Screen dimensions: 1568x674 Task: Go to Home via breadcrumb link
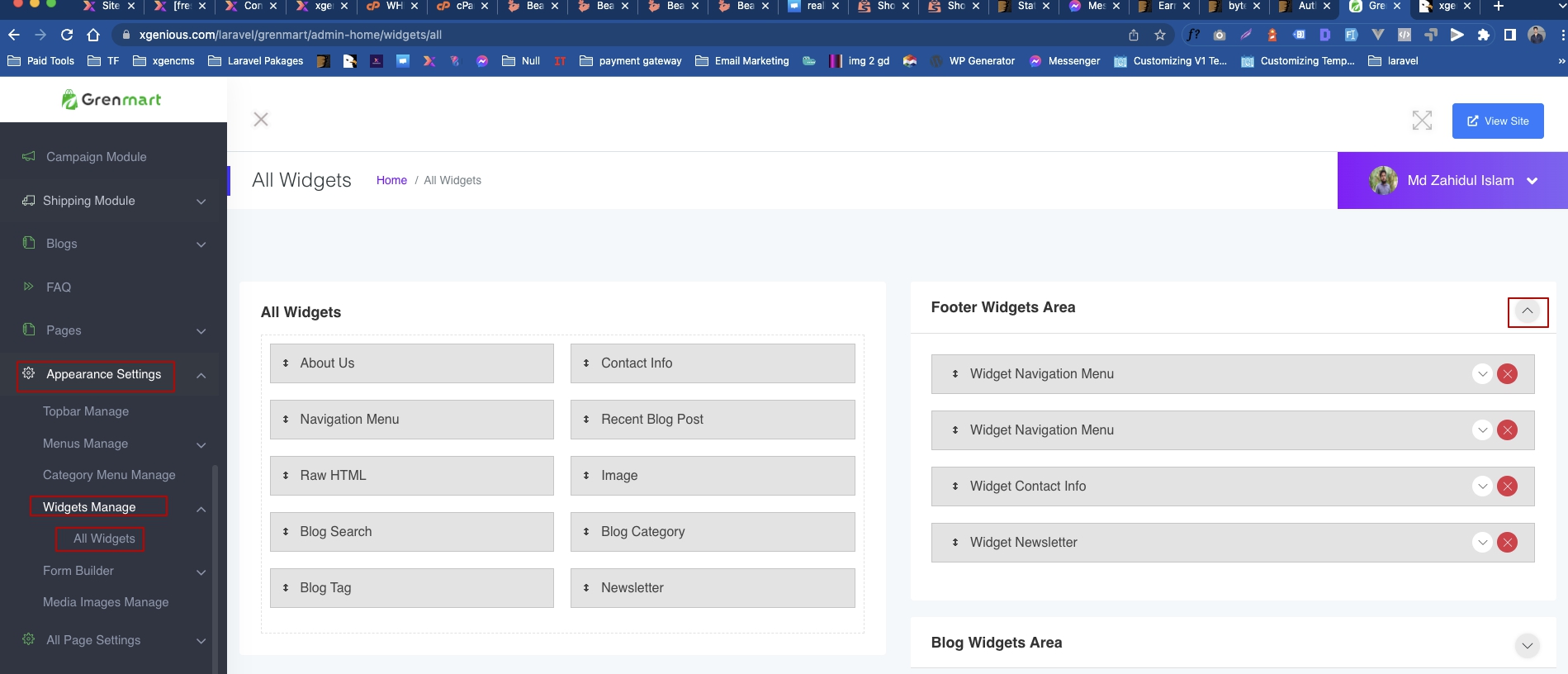391,180
